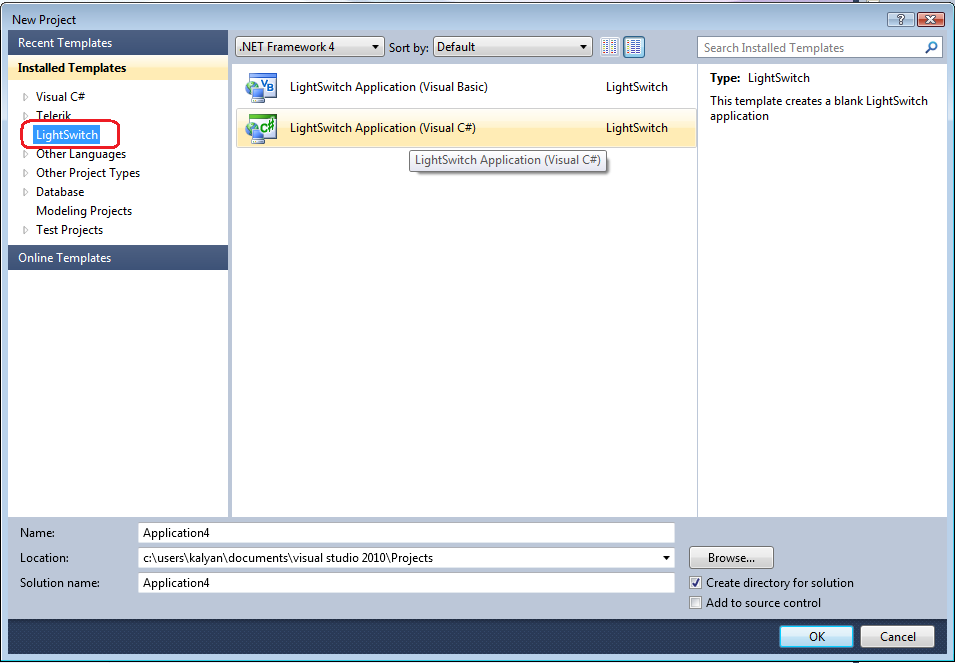Click the Solution name field

pos(406,583)
